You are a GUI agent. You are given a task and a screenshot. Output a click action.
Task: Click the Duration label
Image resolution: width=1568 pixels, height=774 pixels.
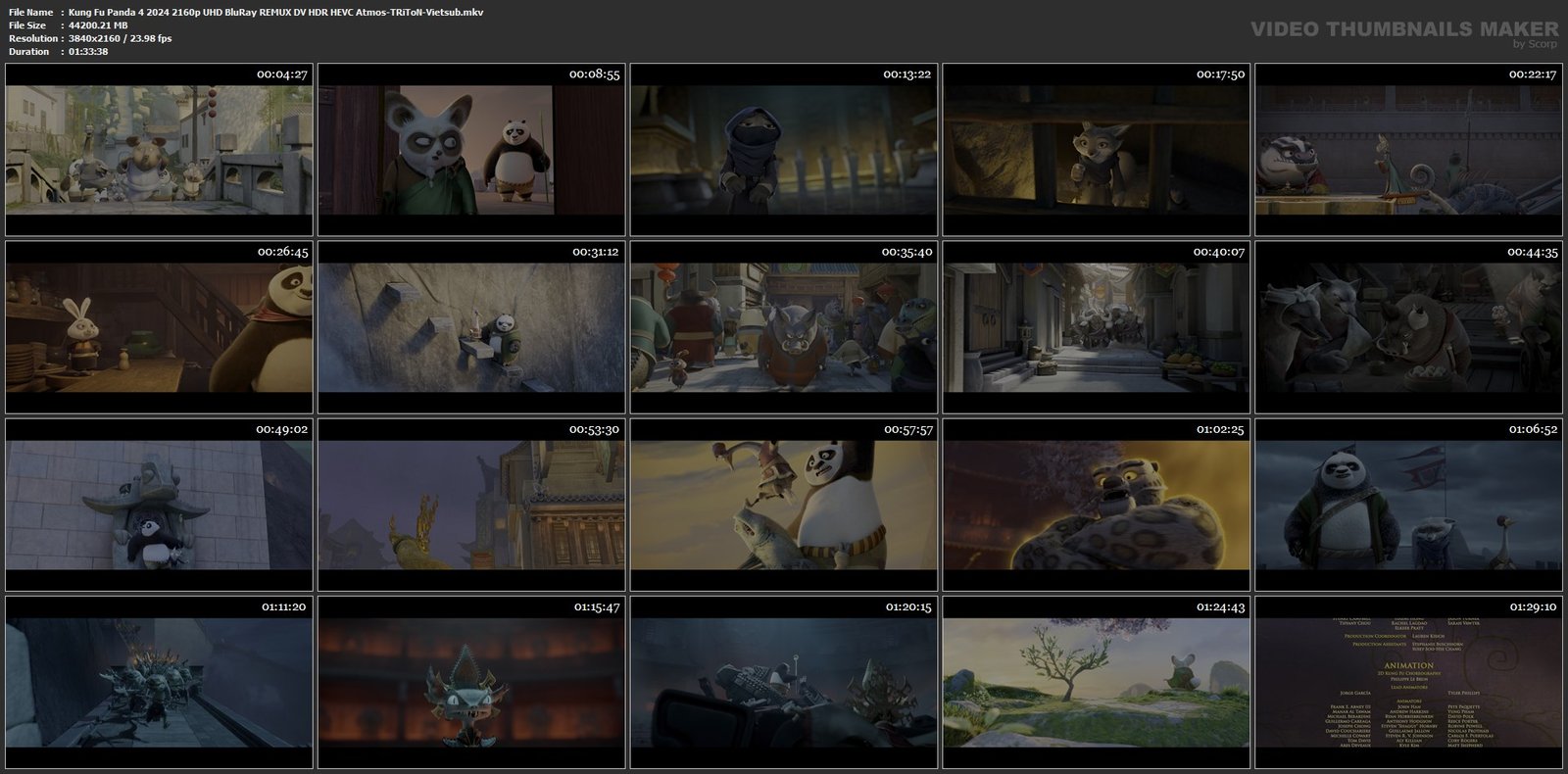[28, 51]
